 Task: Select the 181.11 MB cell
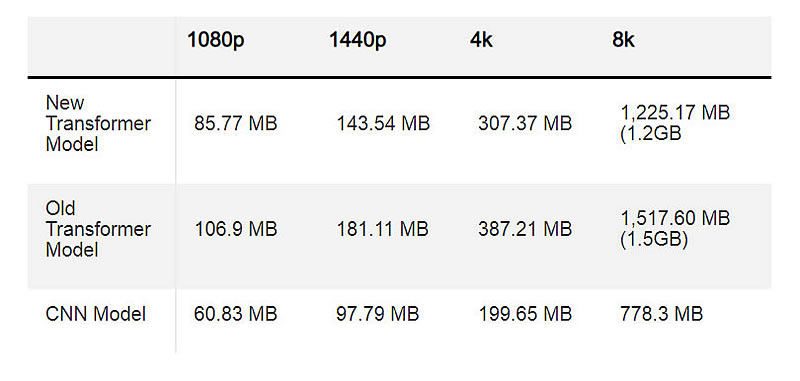point(382,230)
